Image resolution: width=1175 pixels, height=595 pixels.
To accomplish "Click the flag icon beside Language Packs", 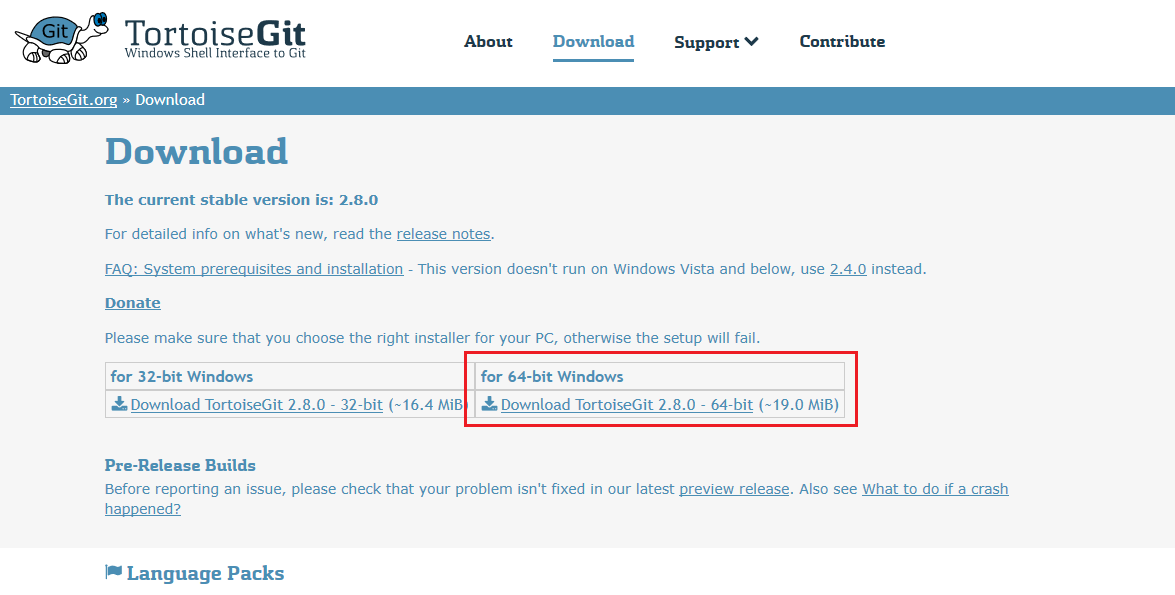I will (x=113, y=573).
